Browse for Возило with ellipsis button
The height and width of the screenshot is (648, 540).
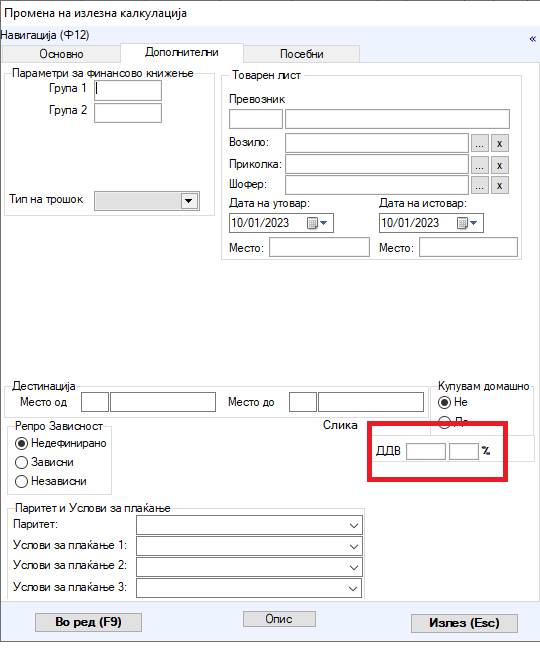coord(479,143)
